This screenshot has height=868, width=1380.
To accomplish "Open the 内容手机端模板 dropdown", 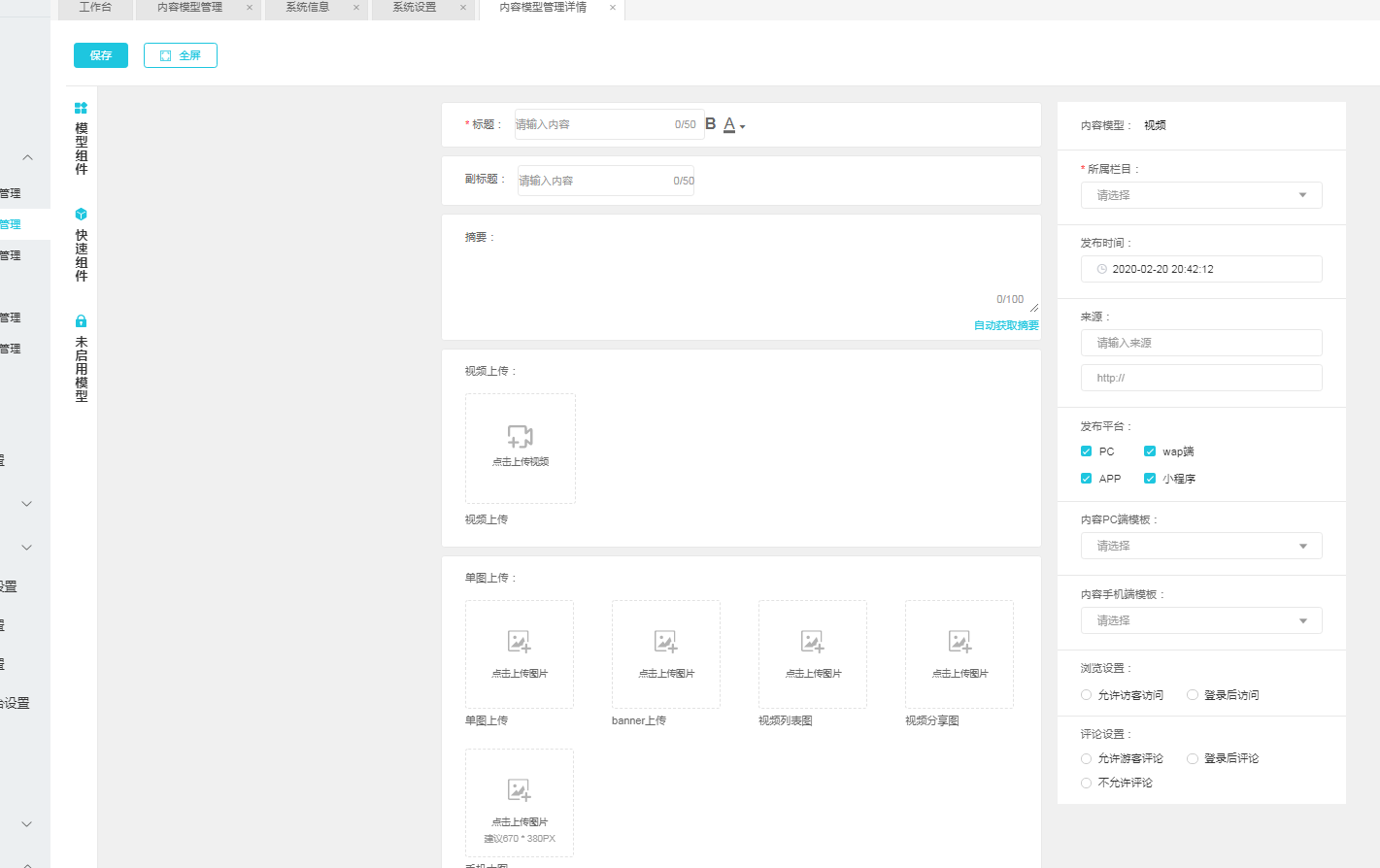I will point(1200,620).
